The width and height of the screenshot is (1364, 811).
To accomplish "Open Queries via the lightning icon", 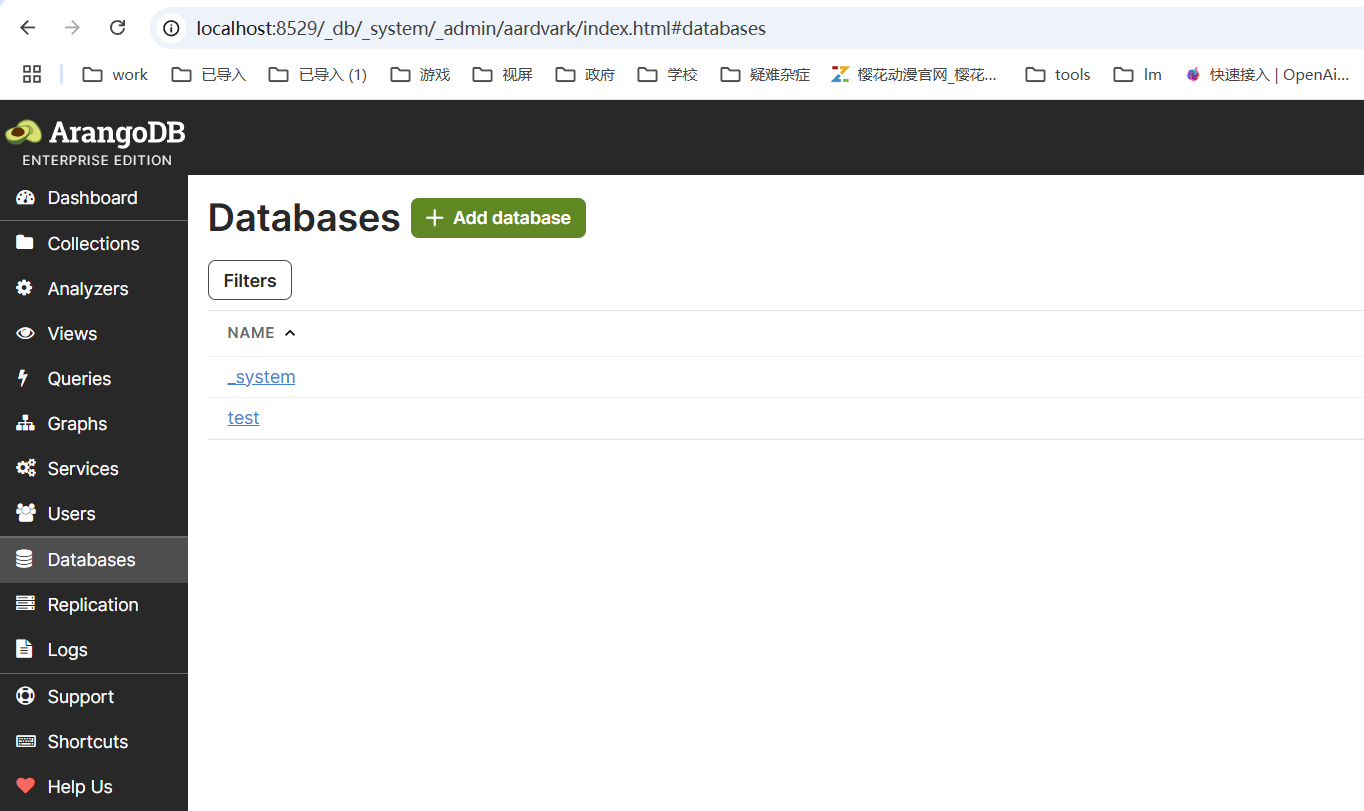I will [x=25, y=378].
